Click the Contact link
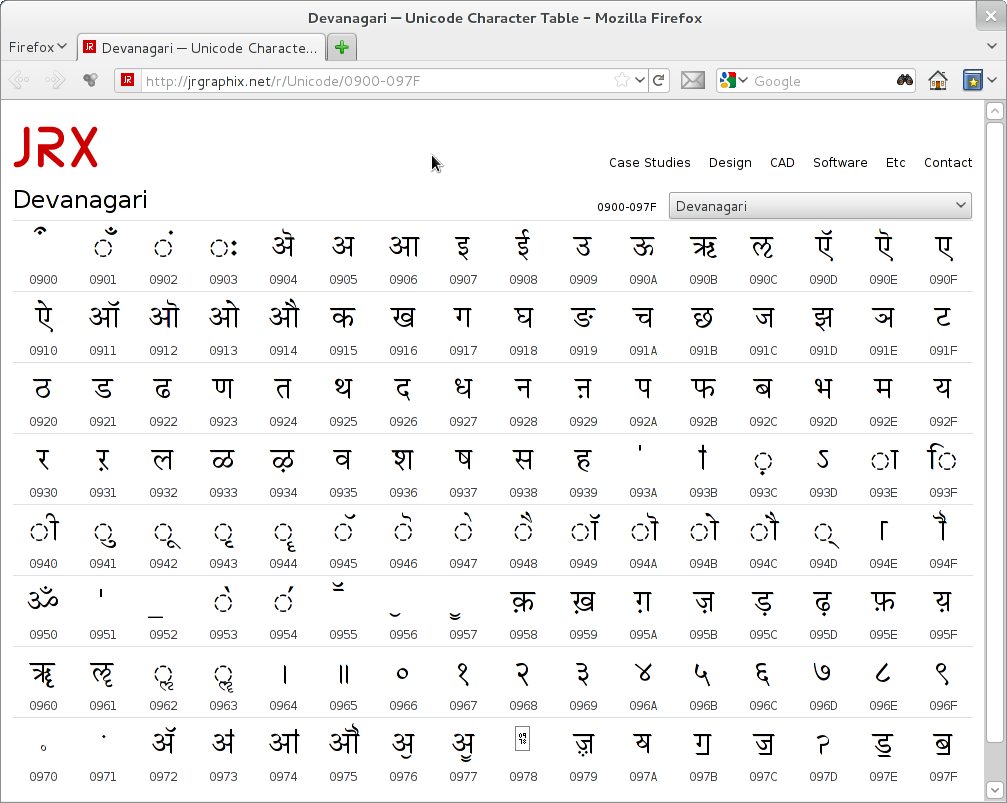This screenshot has width=1007, height=803. 948,162
